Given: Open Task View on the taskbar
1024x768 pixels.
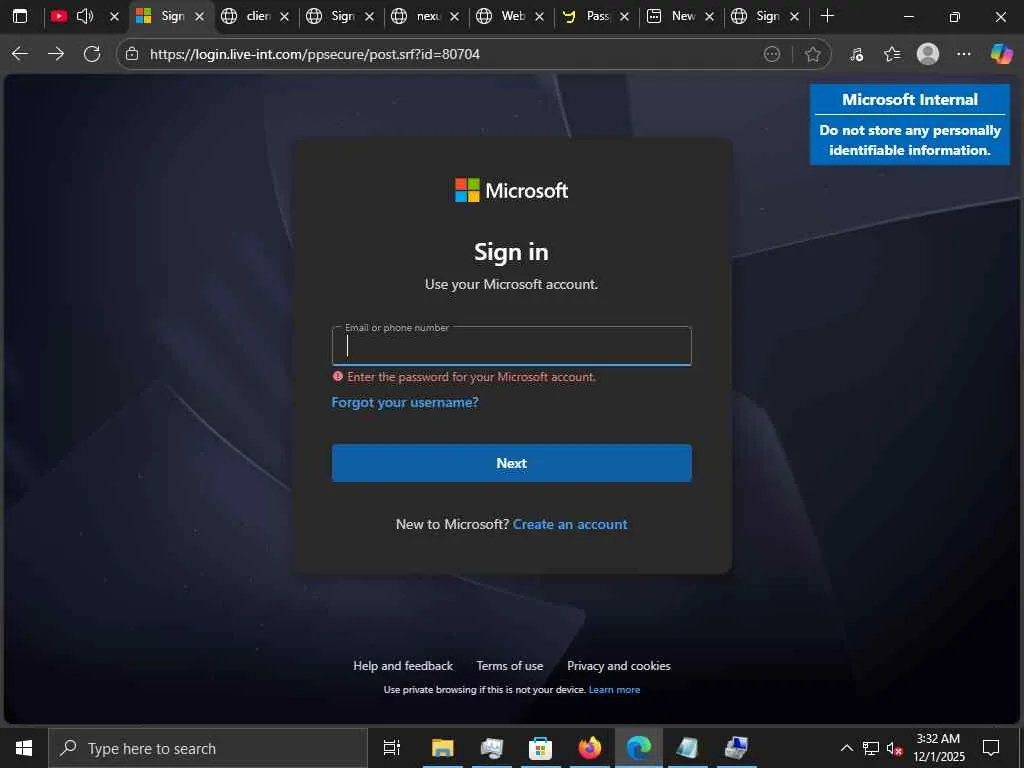Looking at the screenshot, I should (x=391, y=748).
